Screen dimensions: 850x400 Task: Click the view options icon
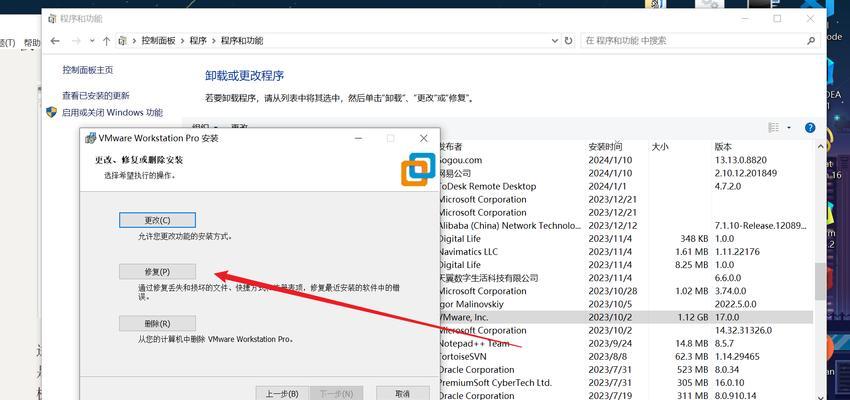774,128
